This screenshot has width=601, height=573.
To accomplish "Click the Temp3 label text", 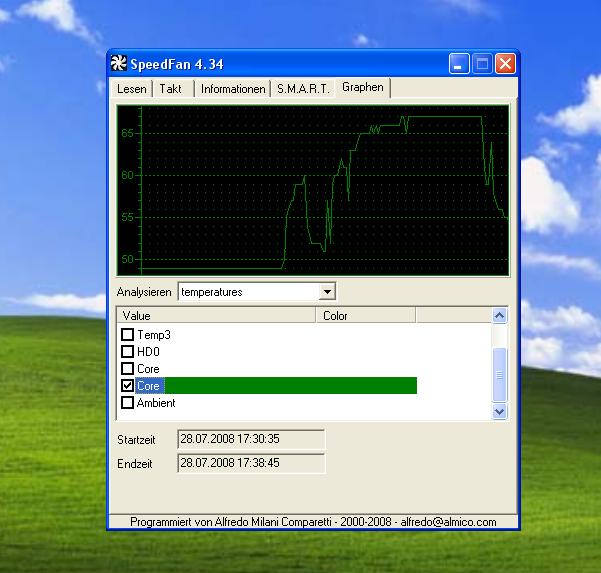I will click(x=154, y=335).
